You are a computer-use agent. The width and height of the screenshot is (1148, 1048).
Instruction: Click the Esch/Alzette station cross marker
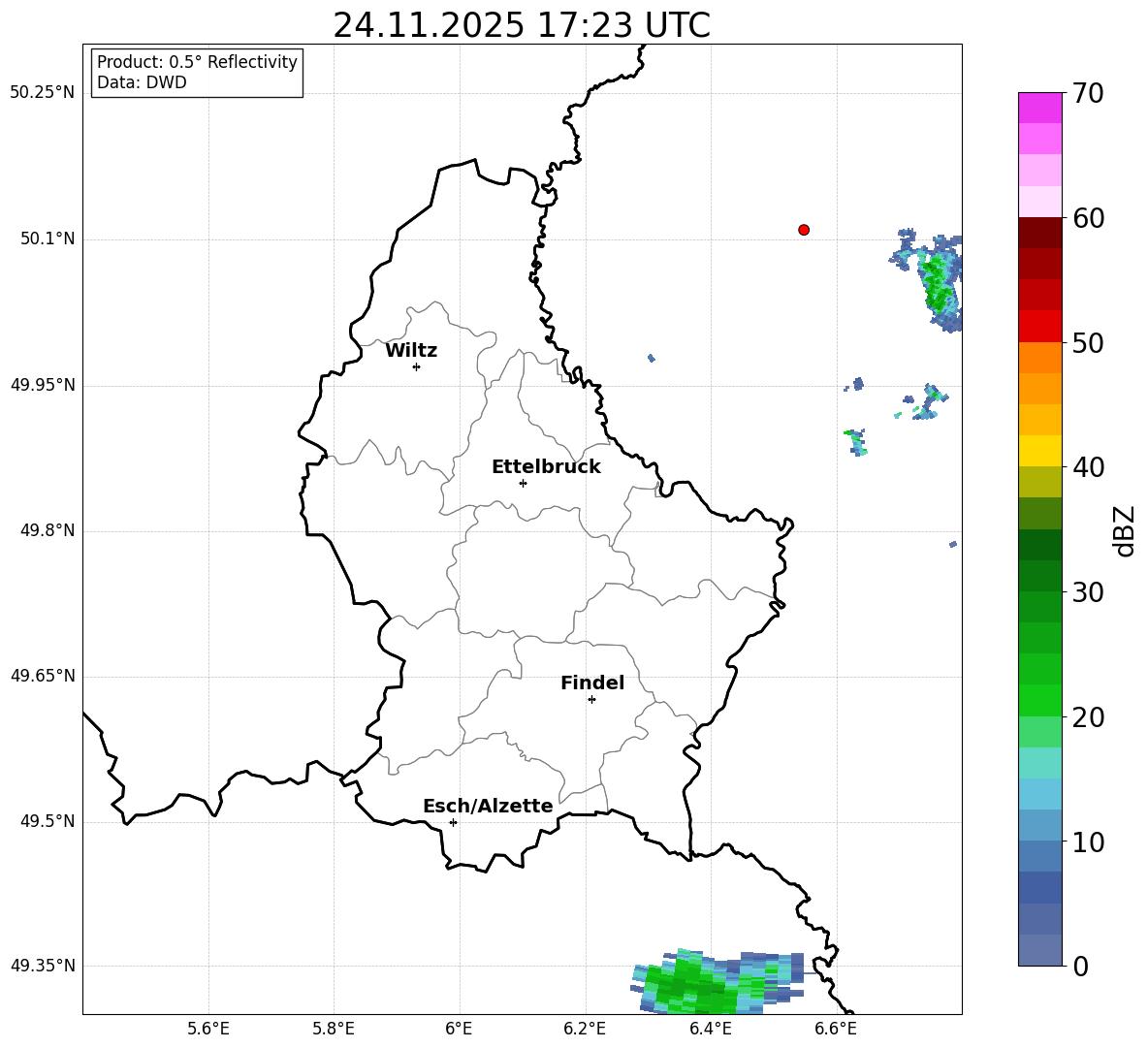453,822
